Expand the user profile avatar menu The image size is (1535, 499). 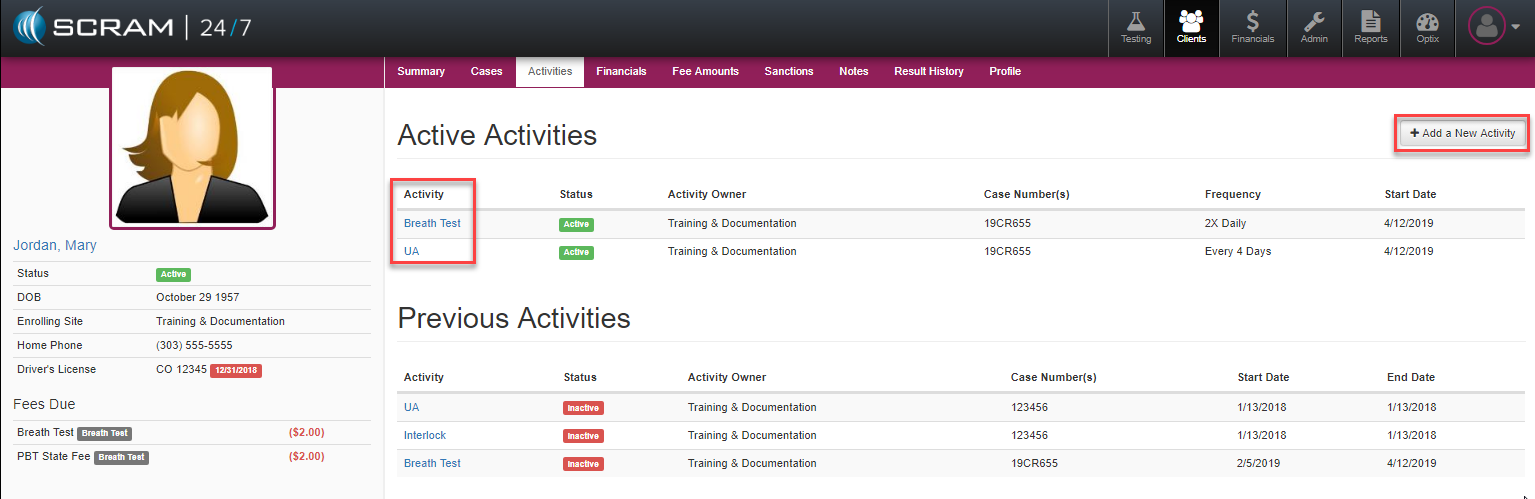[x=1493, y=27]
